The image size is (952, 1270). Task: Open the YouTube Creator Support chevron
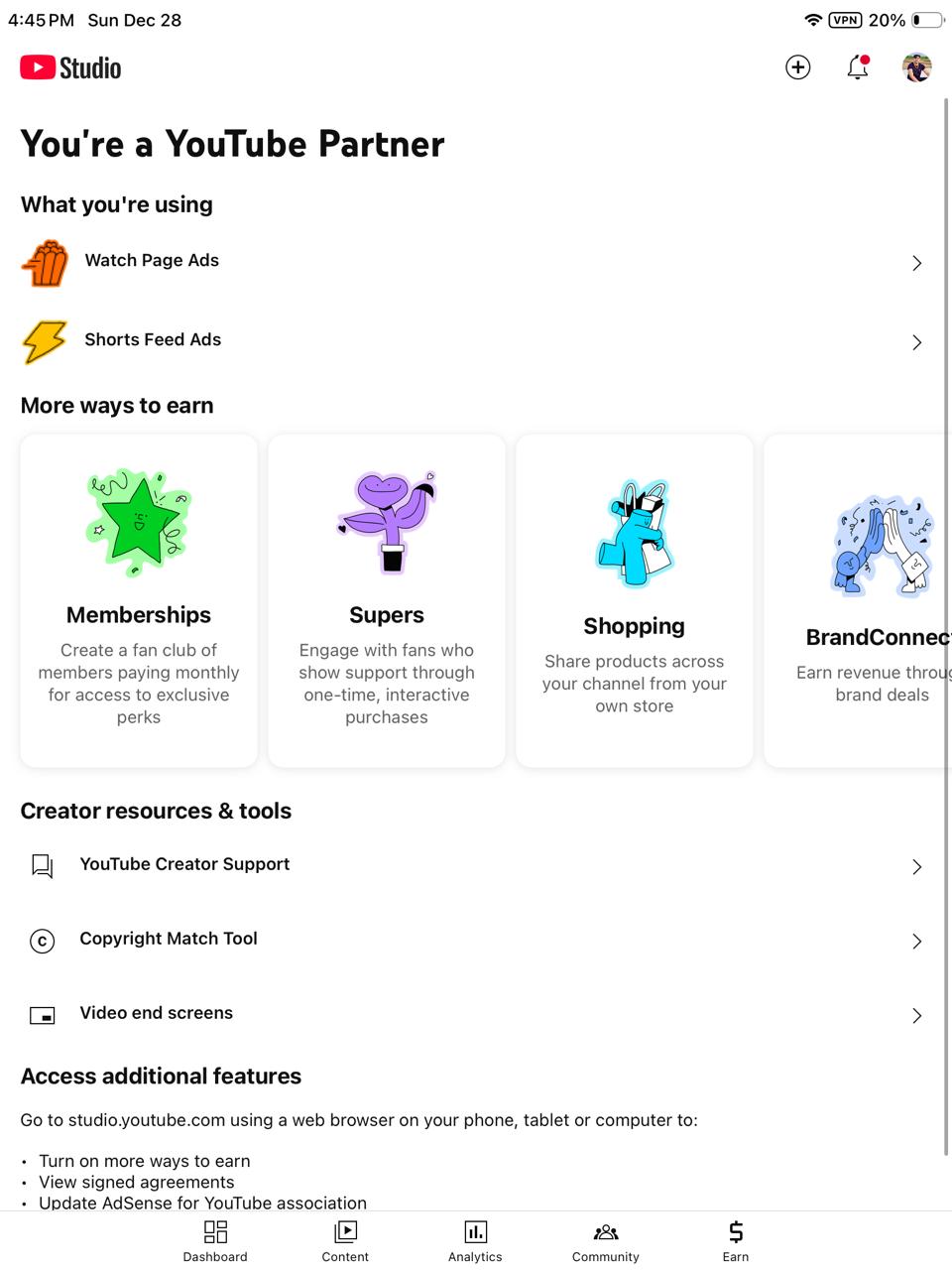point(917,867)
